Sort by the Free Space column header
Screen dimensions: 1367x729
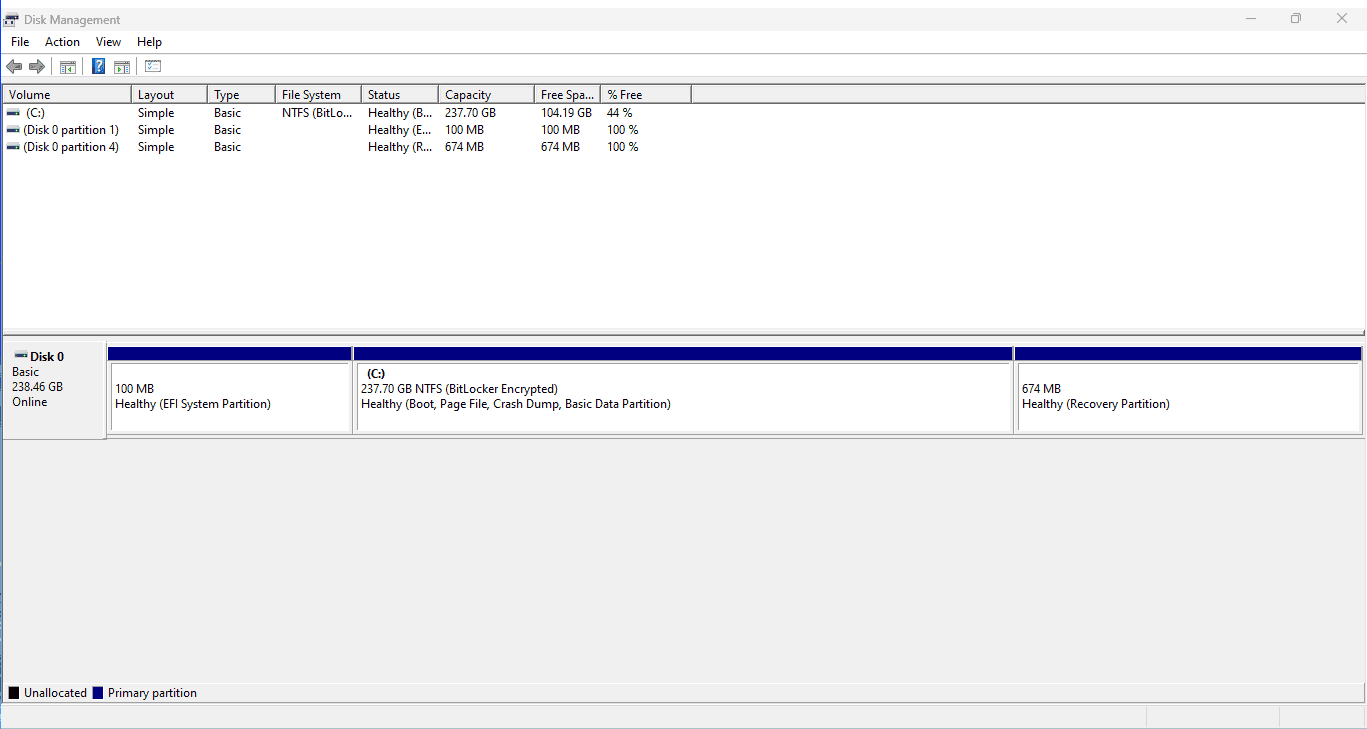coord(567,95)
